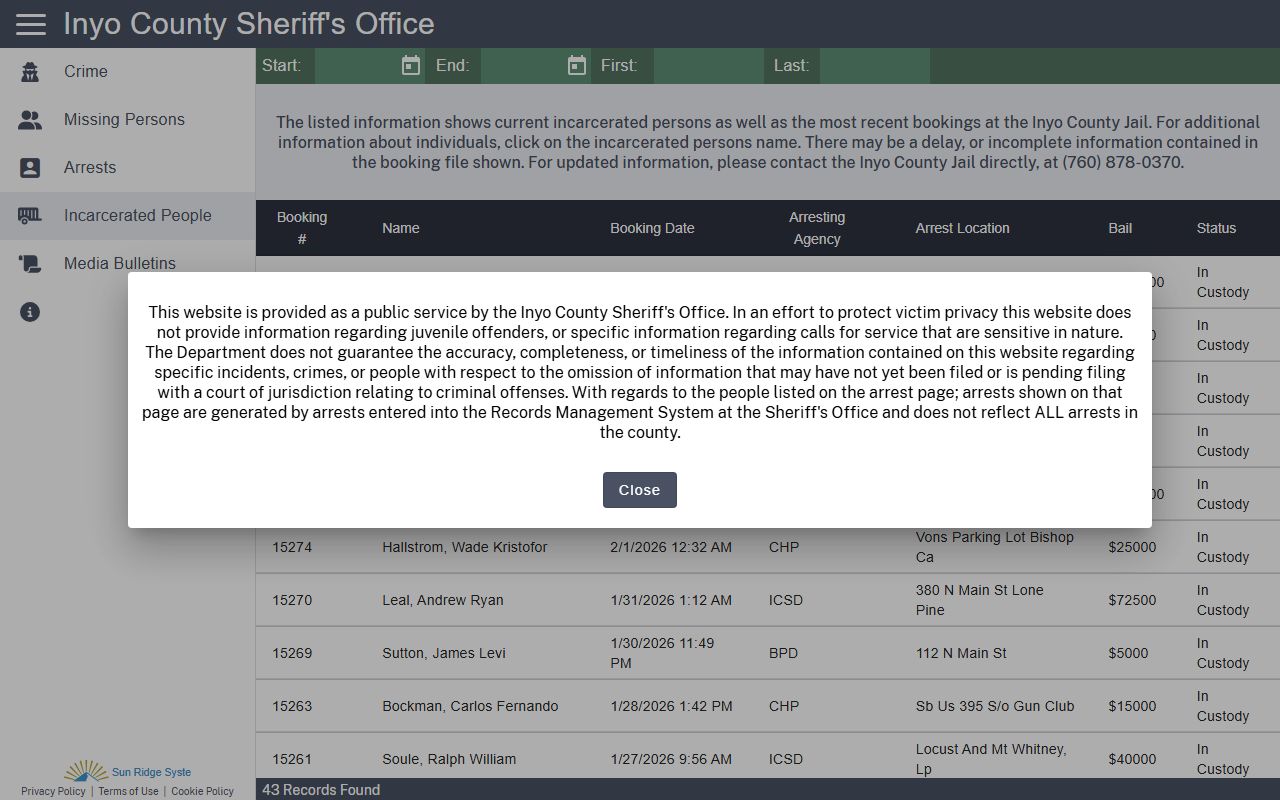Screen dimensions: 1280x800
Task: Open the Privacy Policy link
Action: coord(53,791)
